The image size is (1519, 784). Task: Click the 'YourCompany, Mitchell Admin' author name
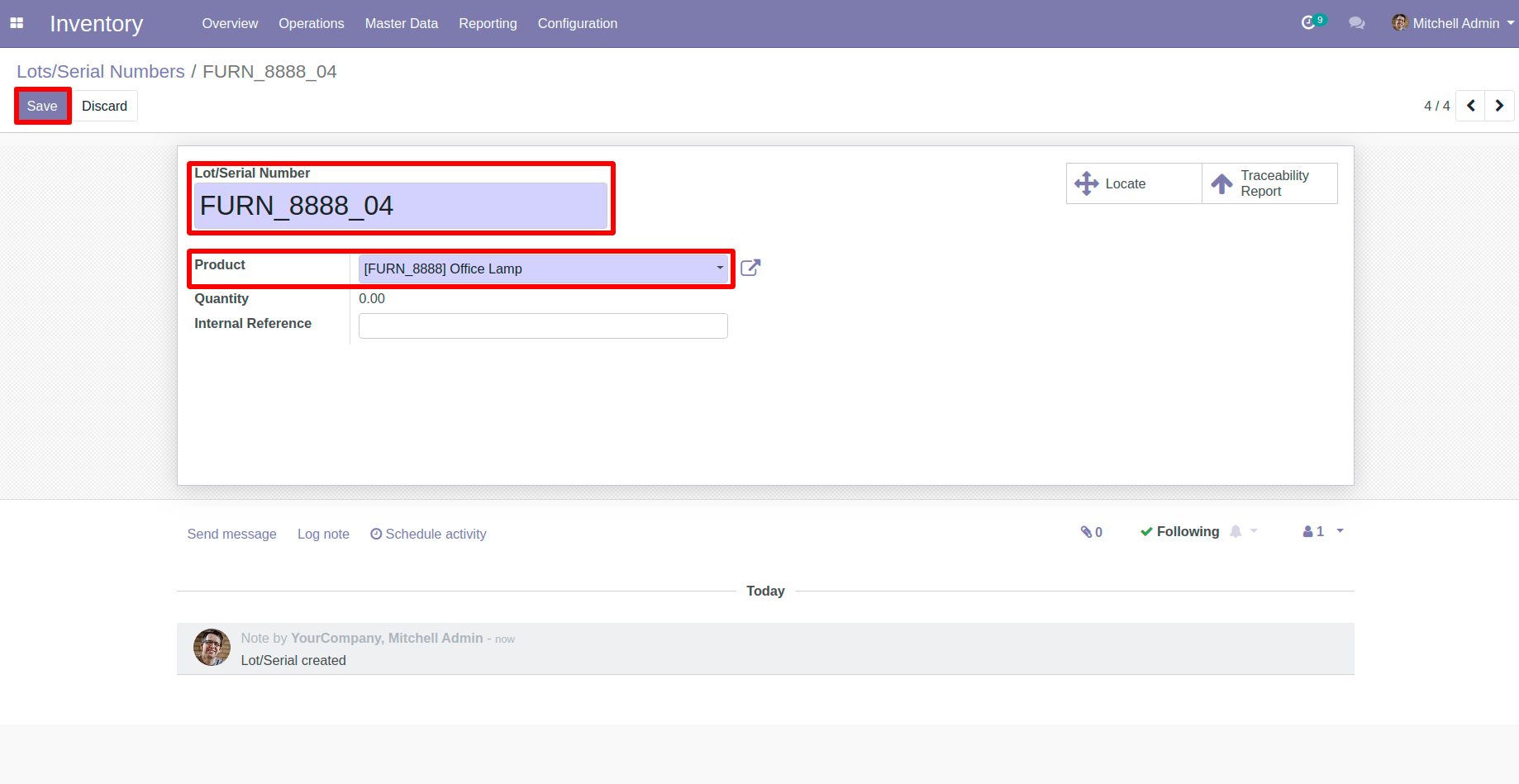coord(387,638)
